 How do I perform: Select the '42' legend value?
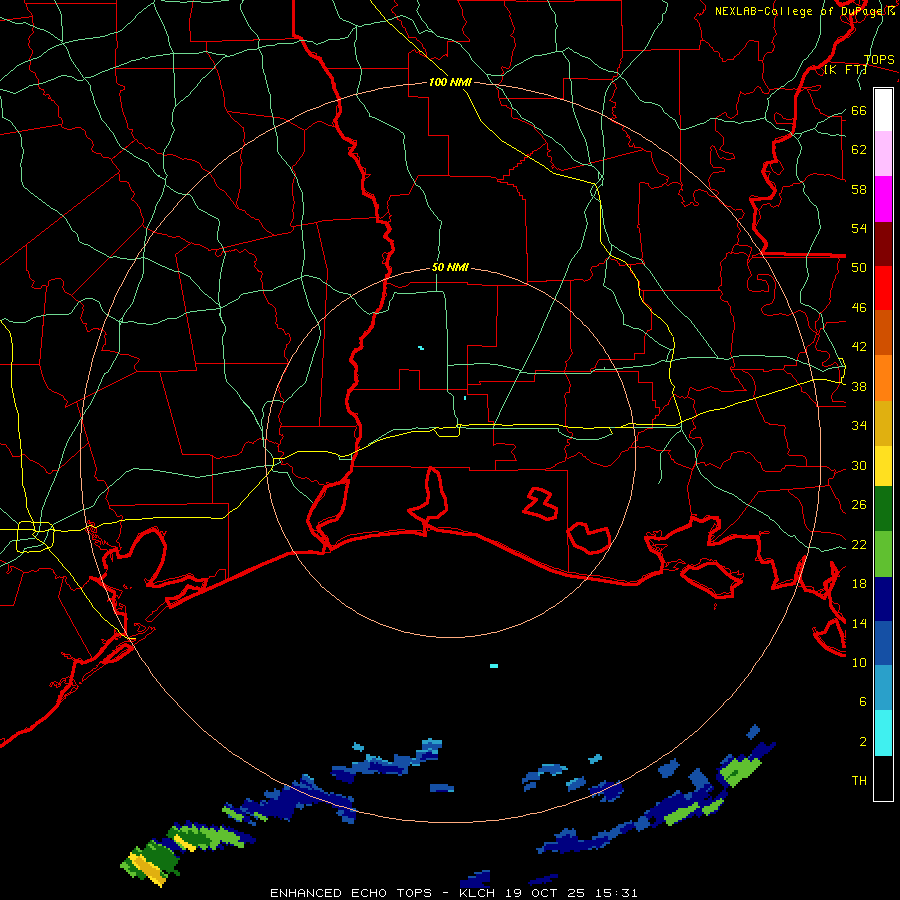(x=859, y=346)
